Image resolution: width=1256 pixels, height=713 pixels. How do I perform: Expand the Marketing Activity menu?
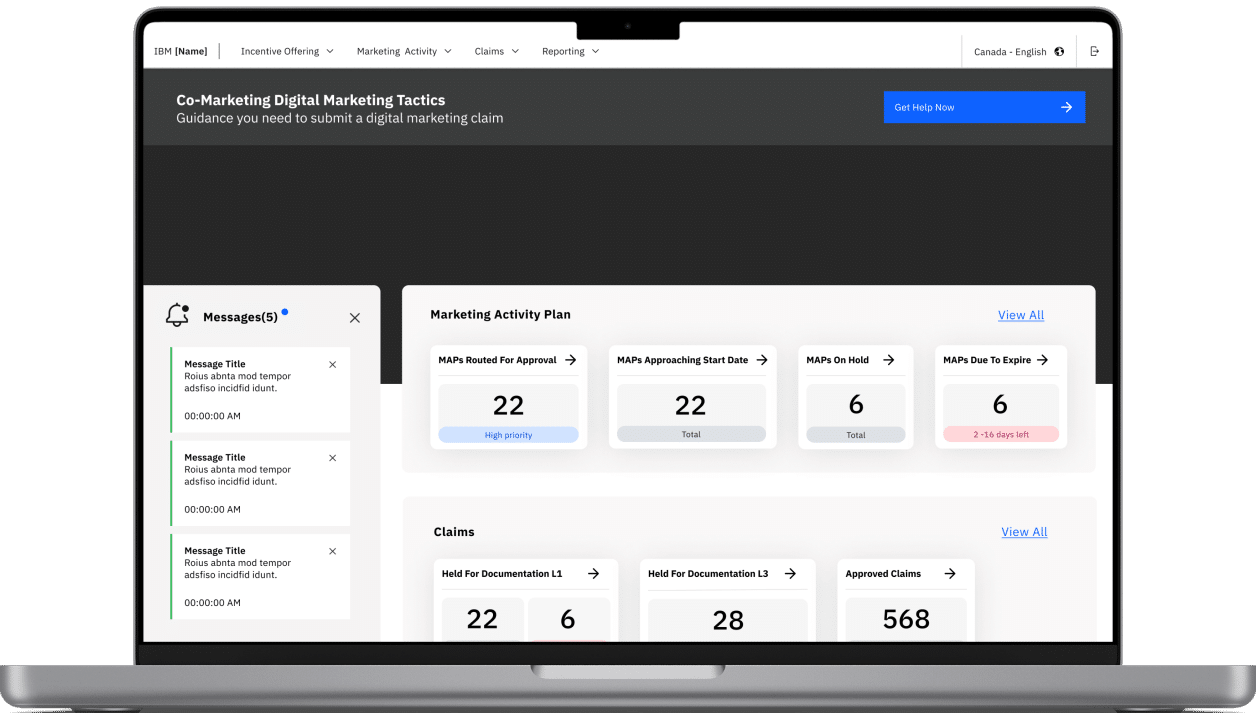pos(404,51)
